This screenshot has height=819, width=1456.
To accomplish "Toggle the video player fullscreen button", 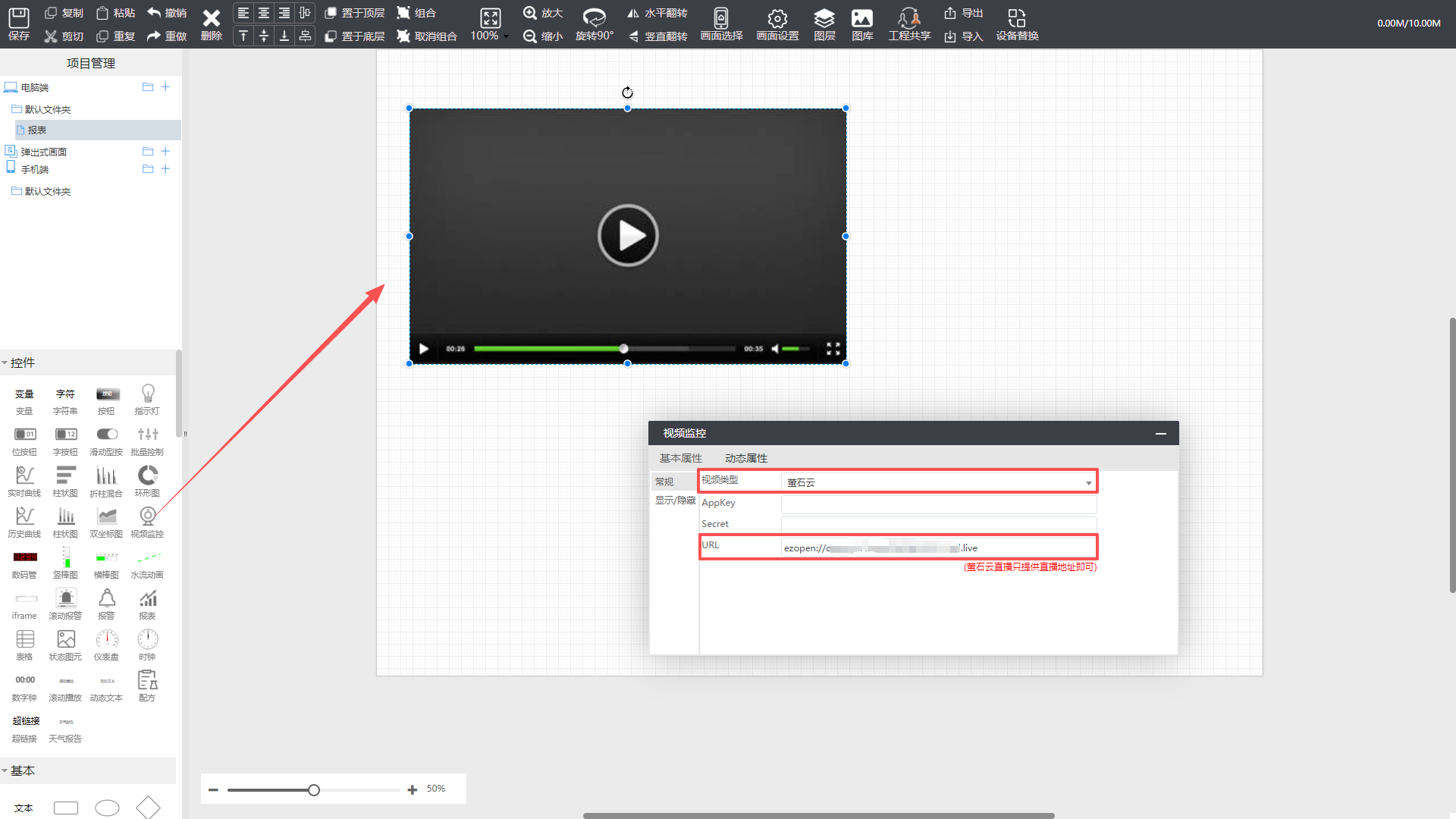I will coord(833,349).
